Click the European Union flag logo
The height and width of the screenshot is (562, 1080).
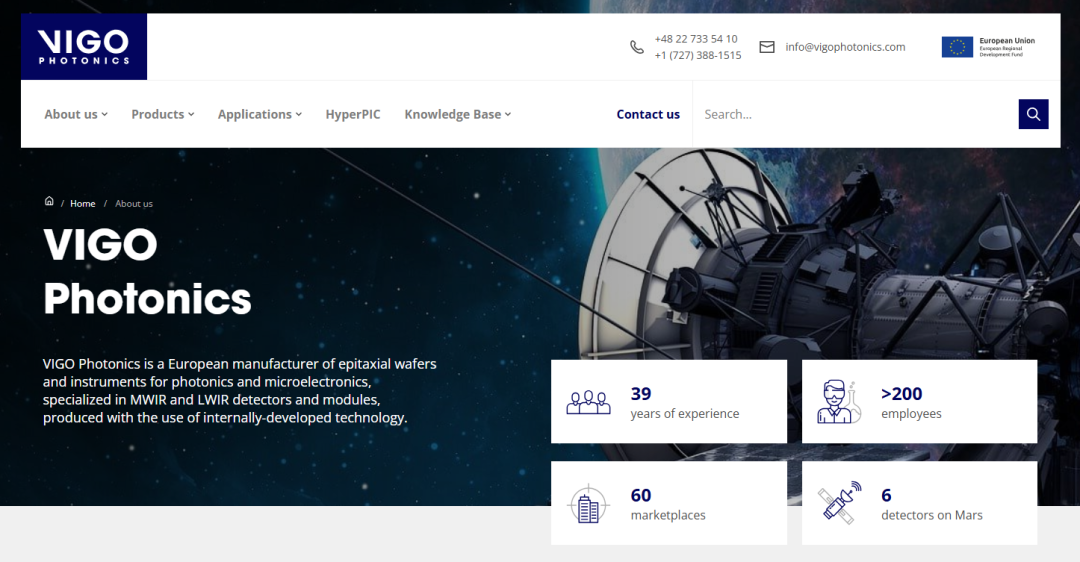tap(957, 47)
